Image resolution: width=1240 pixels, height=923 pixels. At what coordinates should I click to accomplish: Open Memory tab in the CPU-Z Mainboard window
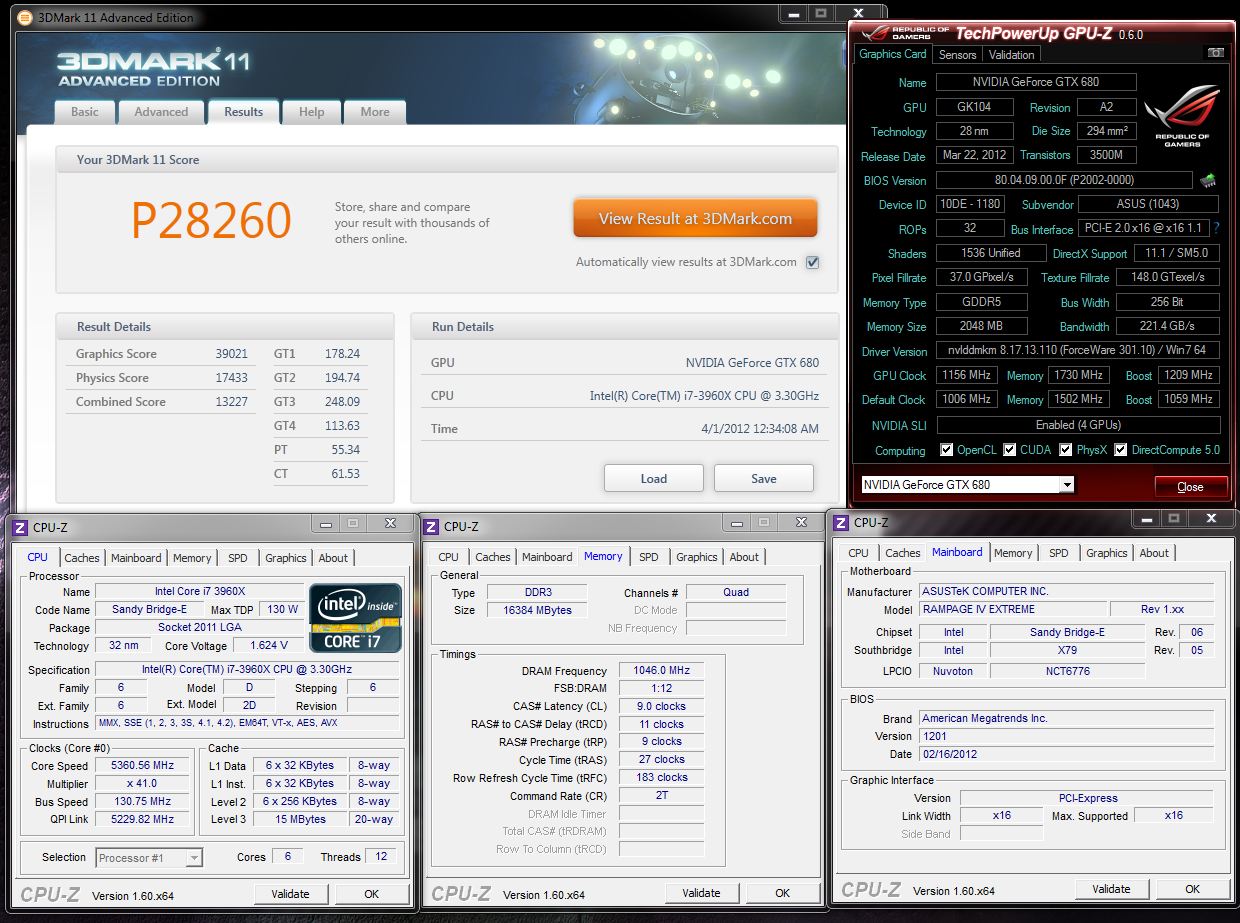point(1013,553)
